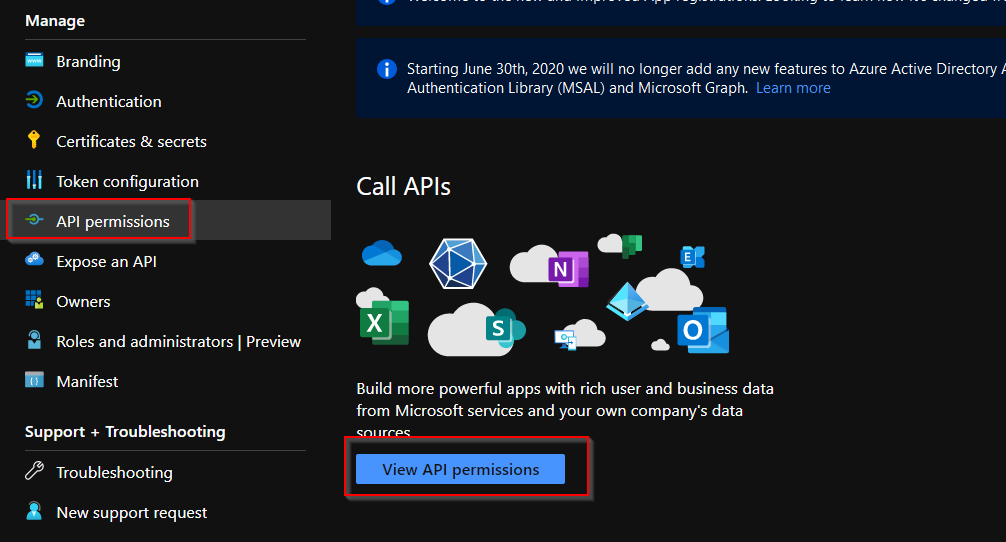Click the Authentication icon
Screen dimensions: 1006x542
[x=35, y=101]
